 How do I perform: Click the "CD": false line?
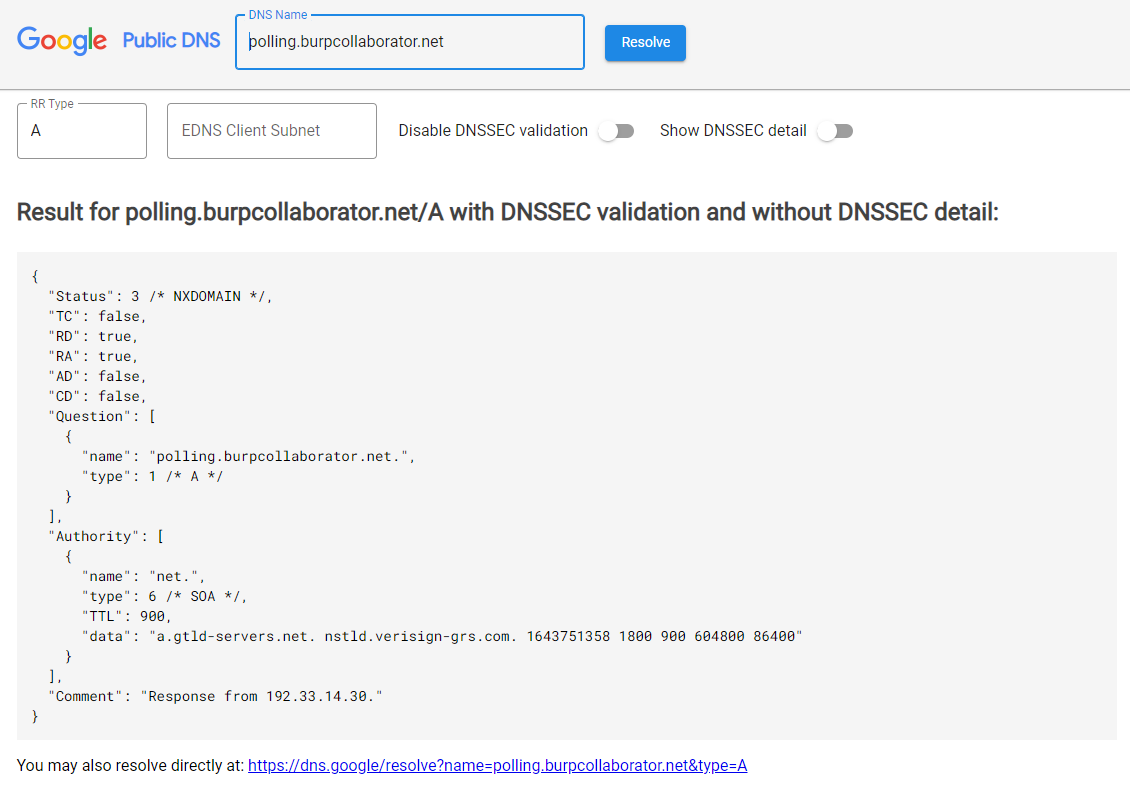coord(97,396)
